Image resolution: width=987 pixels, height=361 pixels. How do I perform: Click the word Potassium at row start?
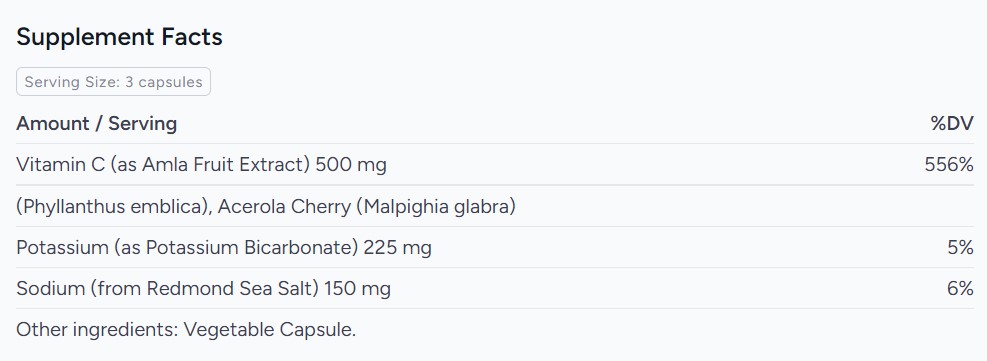(62, 248)
